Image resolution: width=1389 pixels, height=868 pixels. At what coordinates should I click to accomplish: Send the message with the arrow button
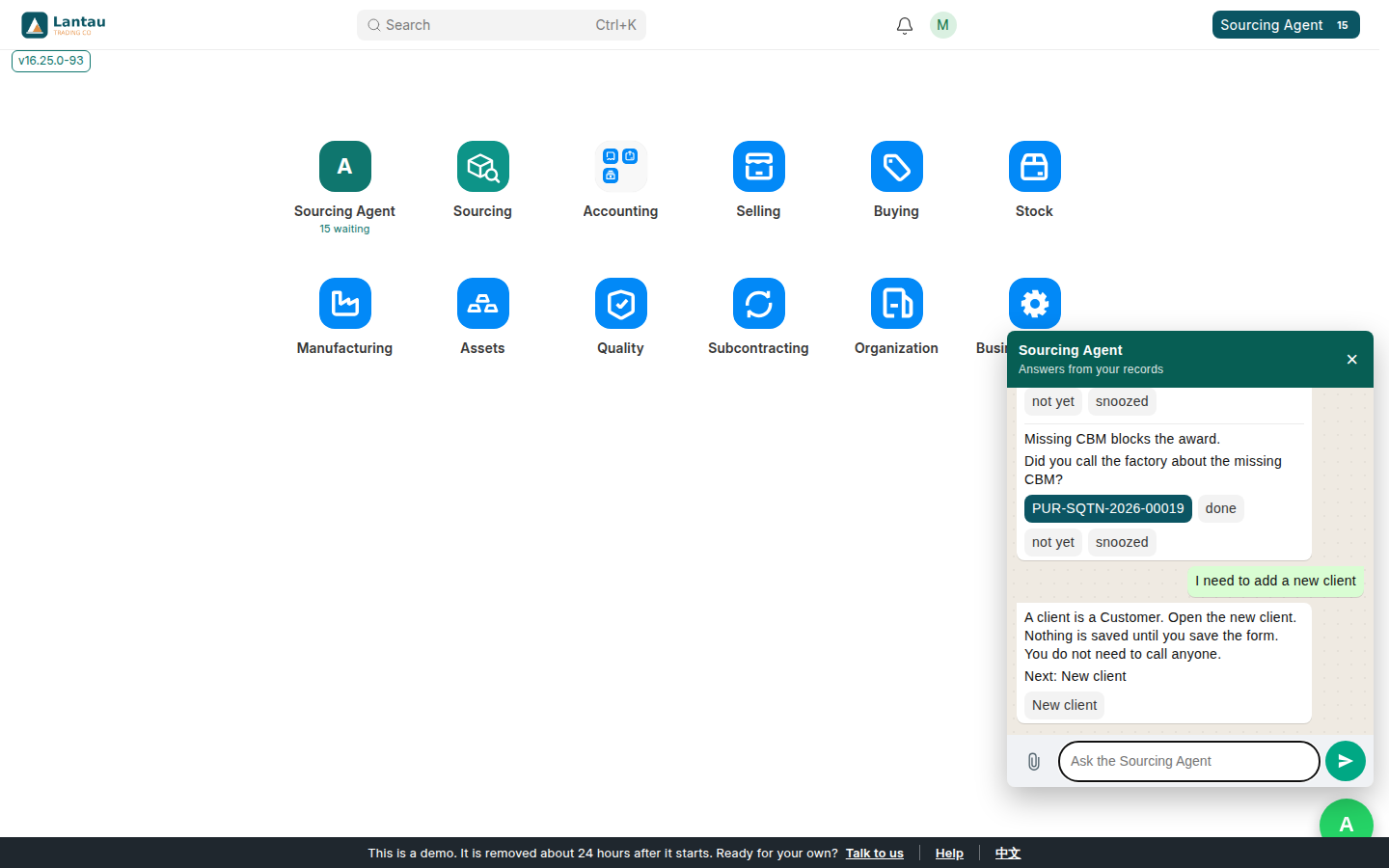pos(1345,761)
